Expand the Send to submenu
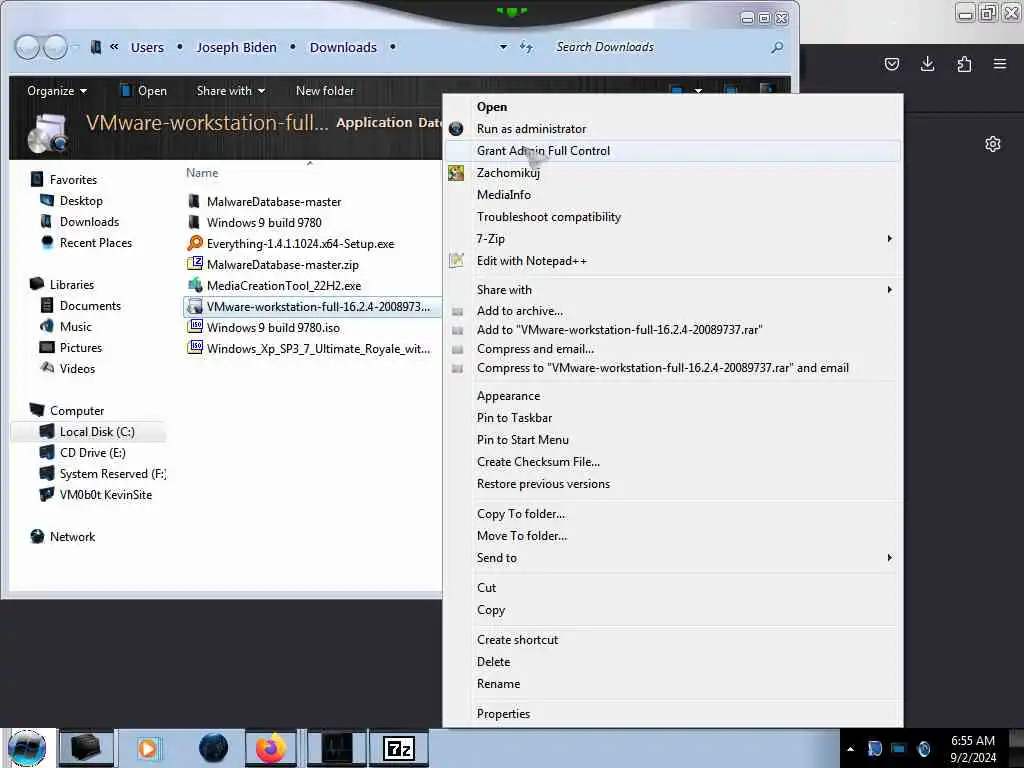Viewport: 1024px width, 768px height. (672, 558)
